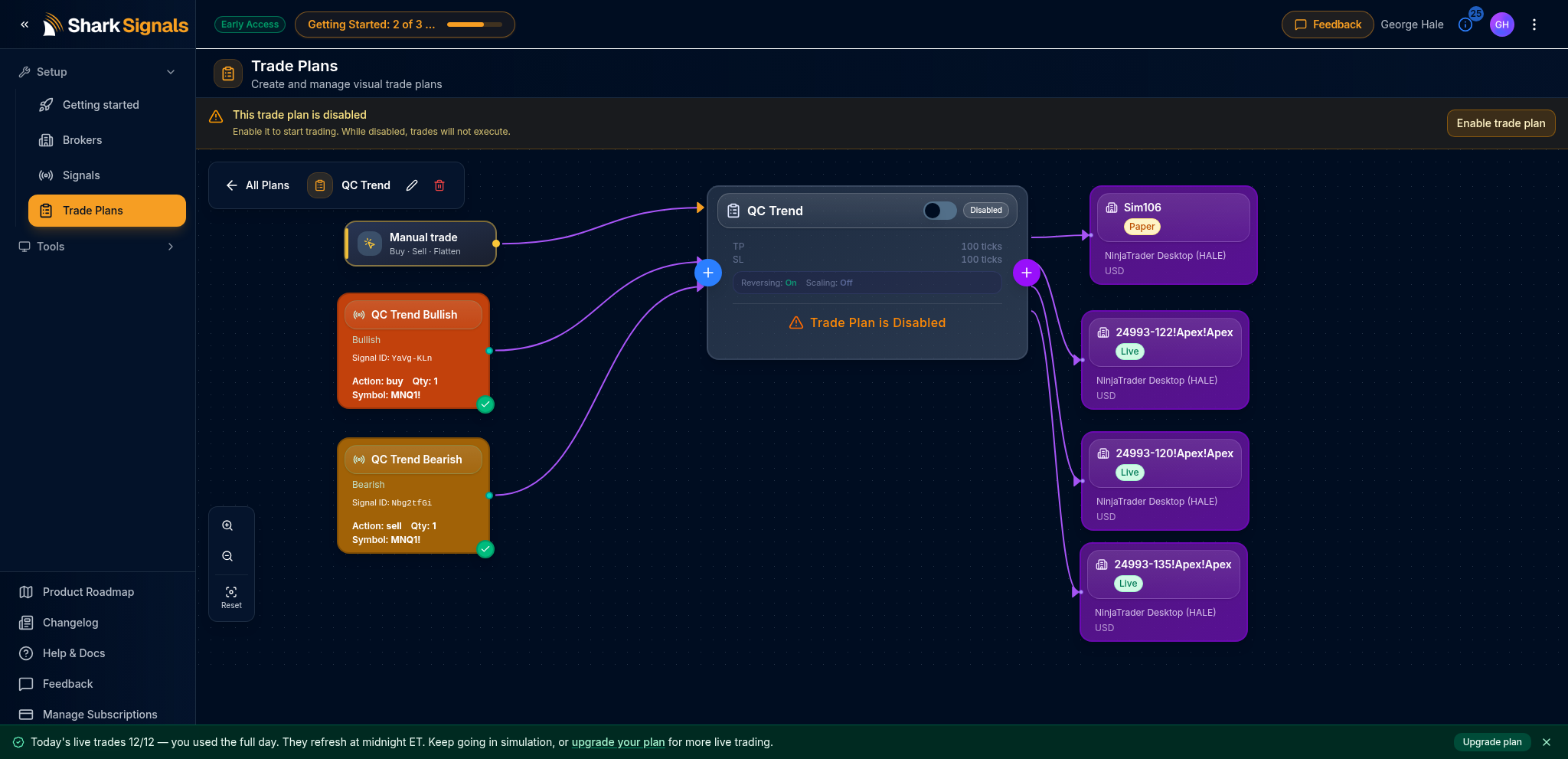Select the Manual trade node
The width and height of the screenshot is (1568, 759).
click(420, 244)
